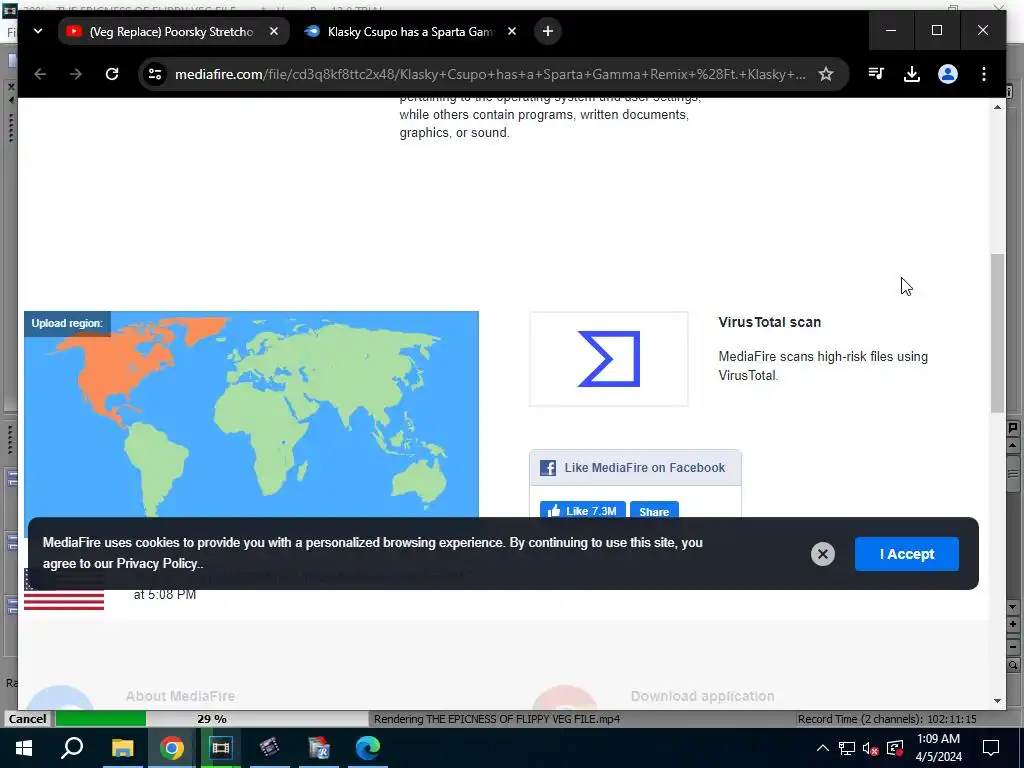Open a new Chrome tab
This screenshot has width=1024, height=768.
548,31
